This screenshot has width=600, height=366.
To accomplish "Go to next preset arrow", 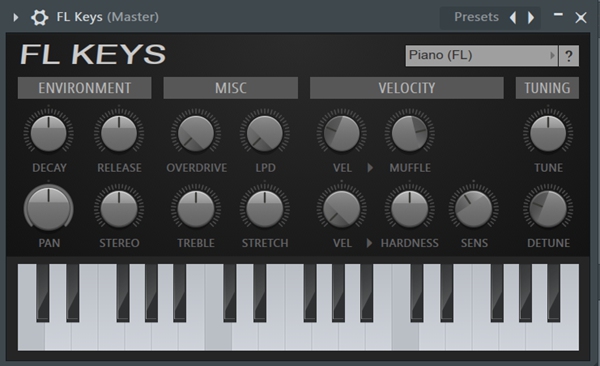I will (531, 17).
